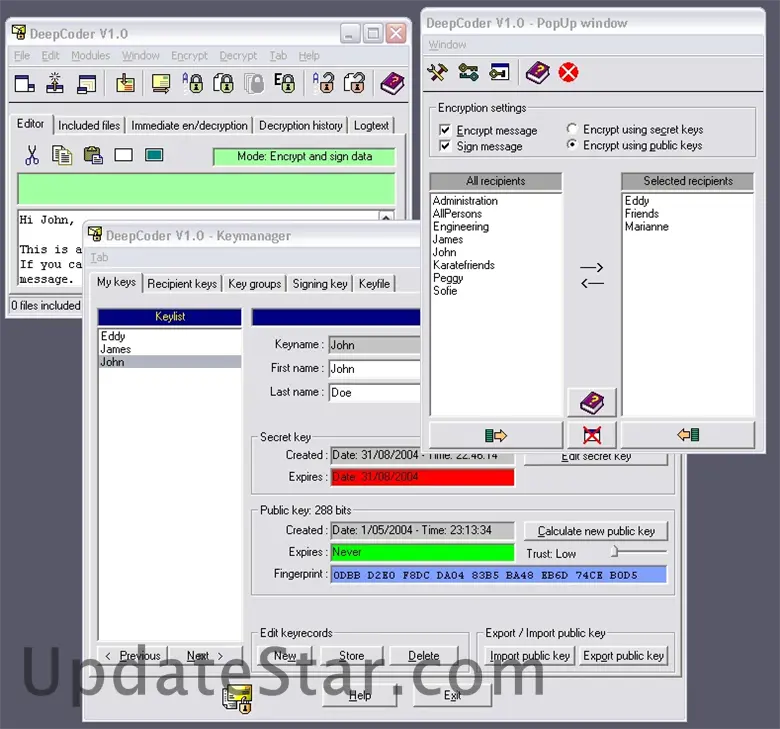
Task: Click the Store keyrecord button
Action: (x=352, y=656)
